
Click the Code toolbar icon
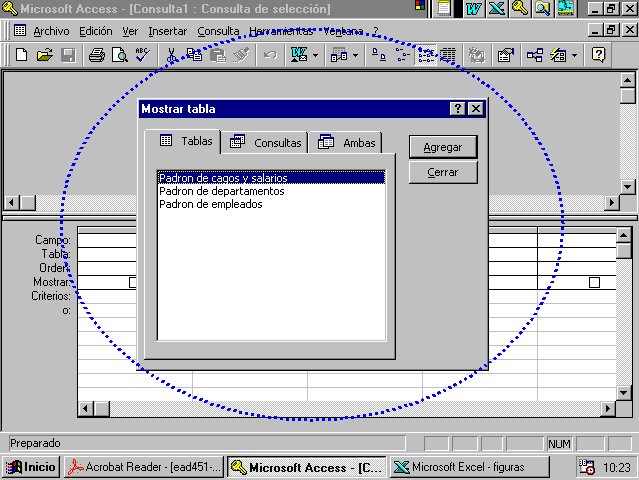(476, 55)
